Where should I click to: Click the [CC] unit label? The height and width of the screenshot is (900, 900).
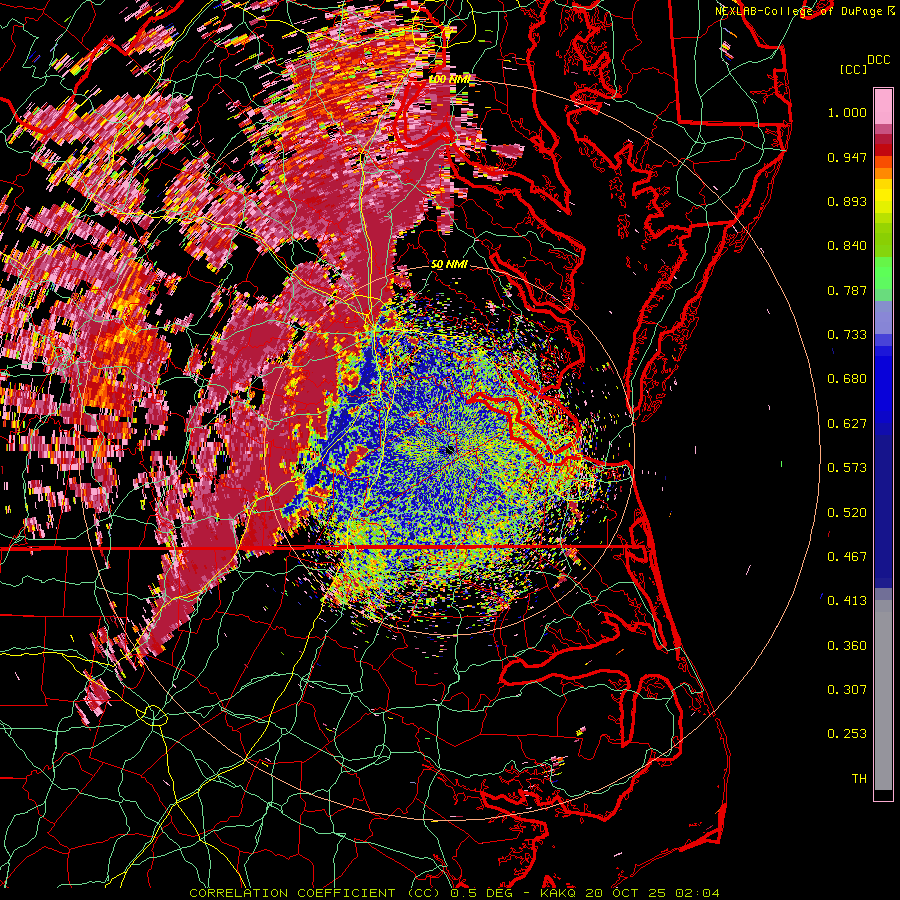853,69
